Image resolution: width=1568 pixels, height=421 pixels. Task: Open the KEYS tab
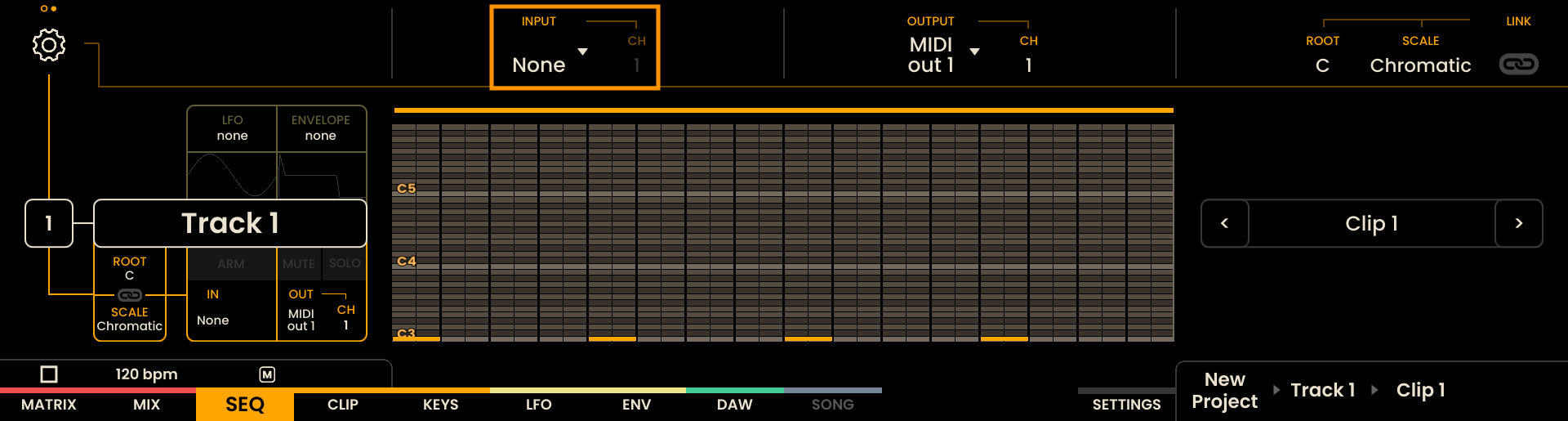pyautogui.click(x=441, y=405)
